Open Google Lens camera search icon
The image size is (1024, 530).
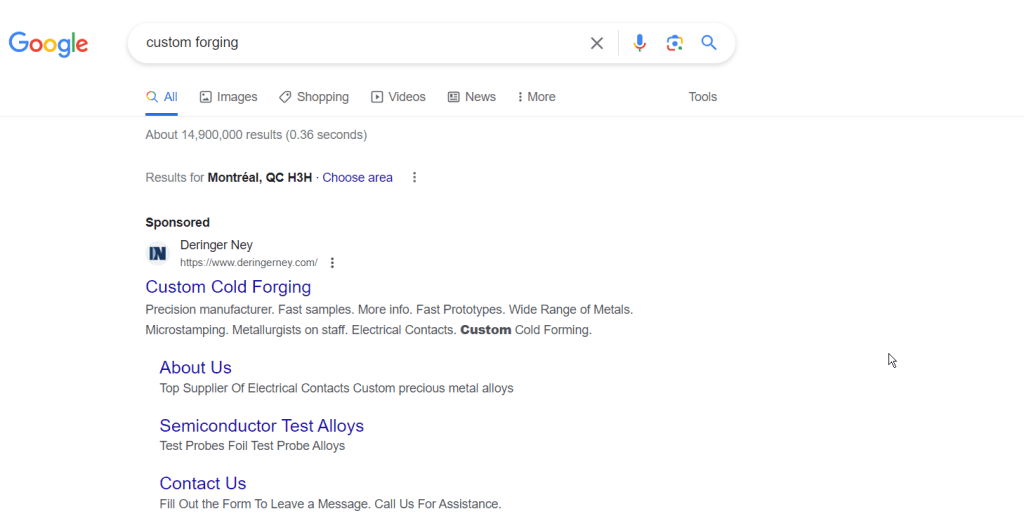click(x=675, y=43)
